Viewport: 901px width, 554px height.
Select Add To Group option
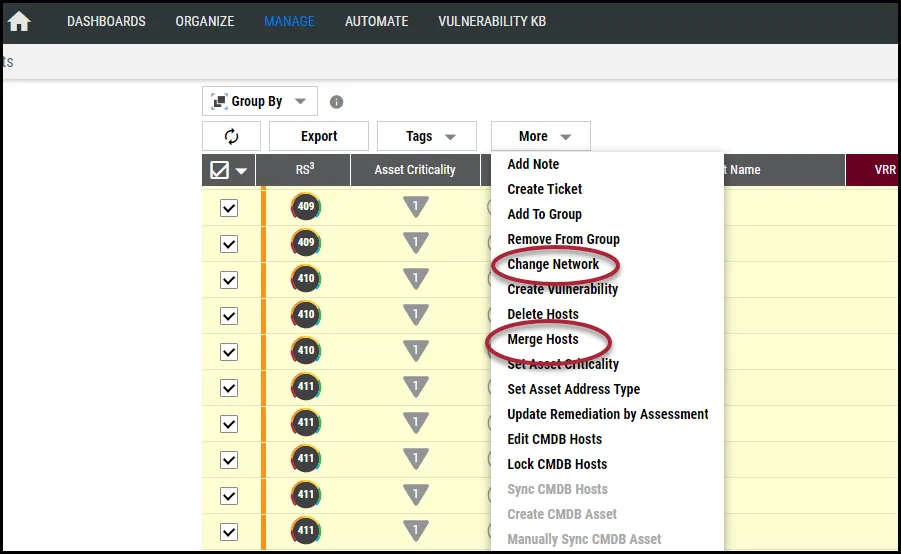pos(544,214)
